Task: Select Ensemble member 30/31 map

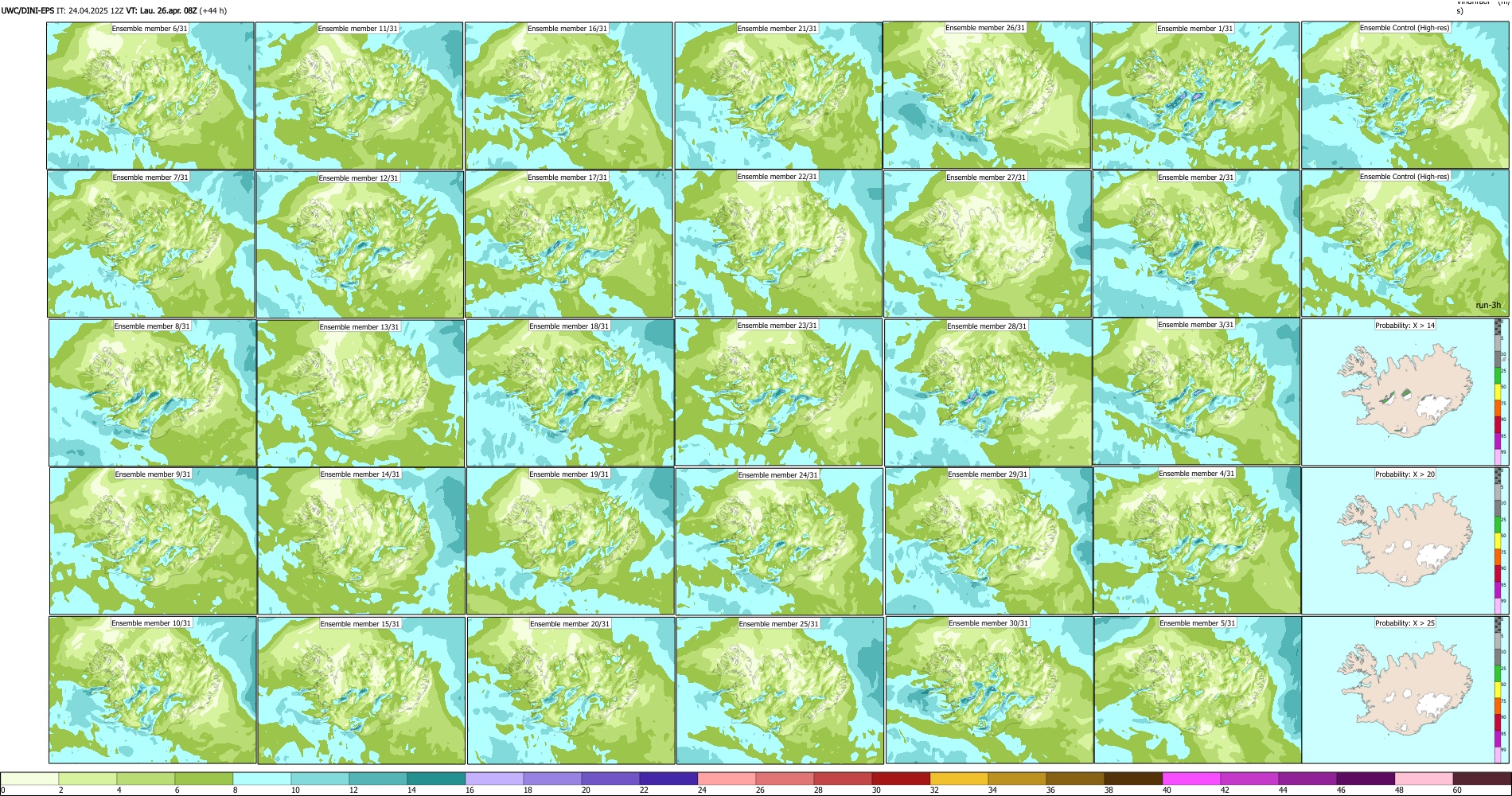Action: [x=990, y=691]
